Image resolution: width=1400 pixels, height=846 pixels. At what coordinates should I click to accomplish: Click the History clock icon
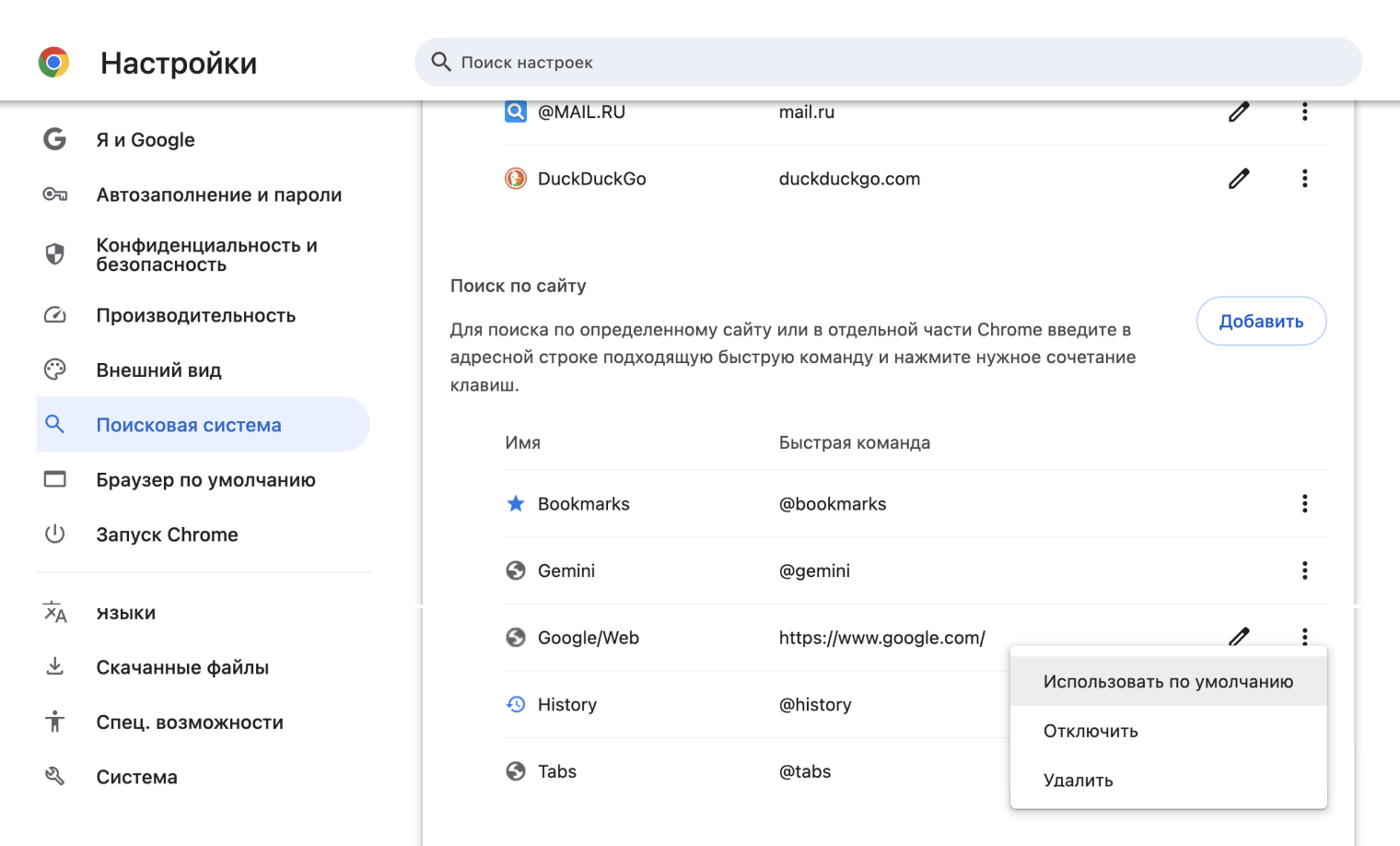tap(516, 704)
